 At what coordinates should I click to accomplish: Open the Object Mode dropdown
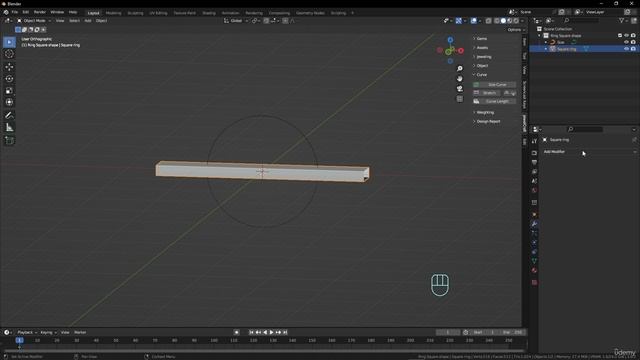point(34,21)
